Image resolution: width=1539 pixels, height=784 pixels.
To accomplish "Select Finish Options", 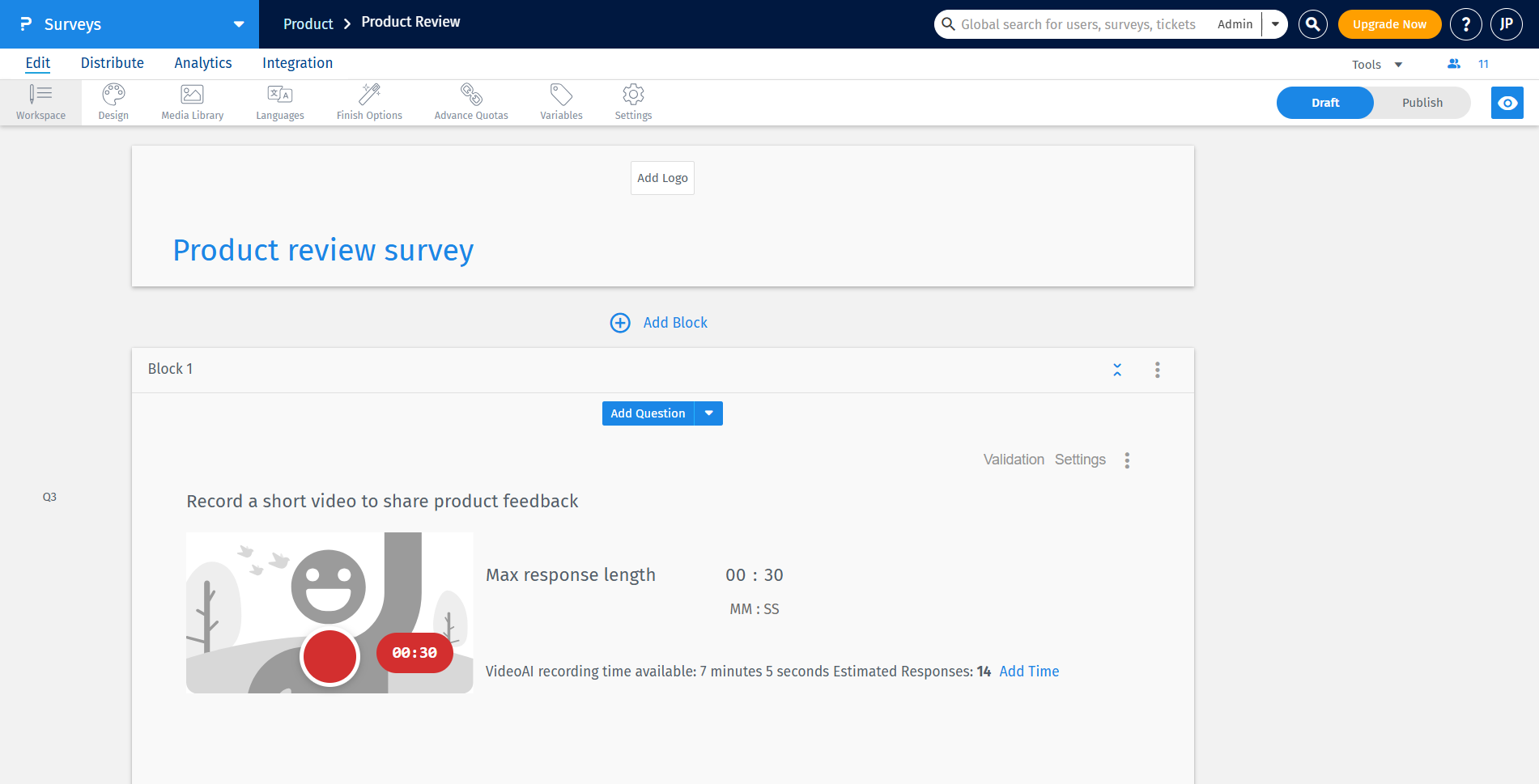I will click(x=369, y=101).
